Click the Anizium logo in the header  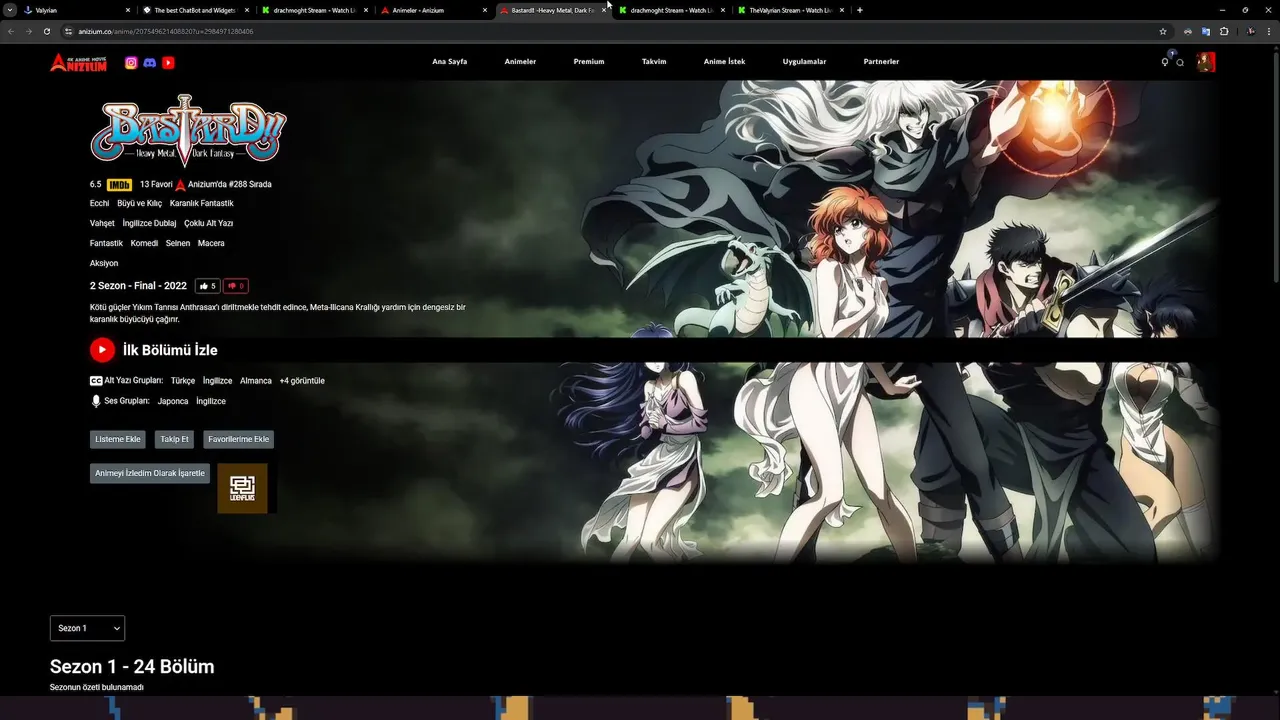pos(78,62)
